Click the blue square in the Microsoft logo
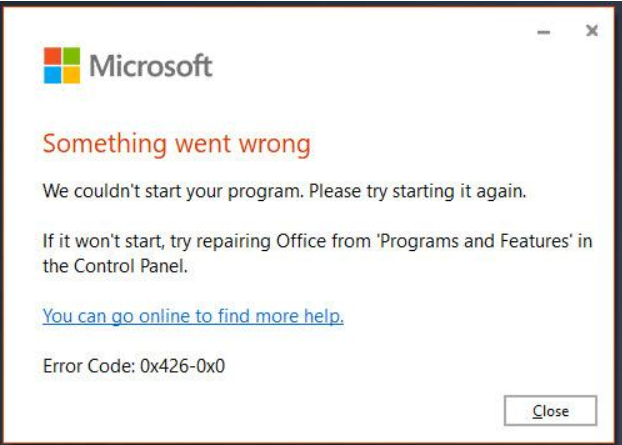This screenshot has width=622, height=445. coord(52,75)
